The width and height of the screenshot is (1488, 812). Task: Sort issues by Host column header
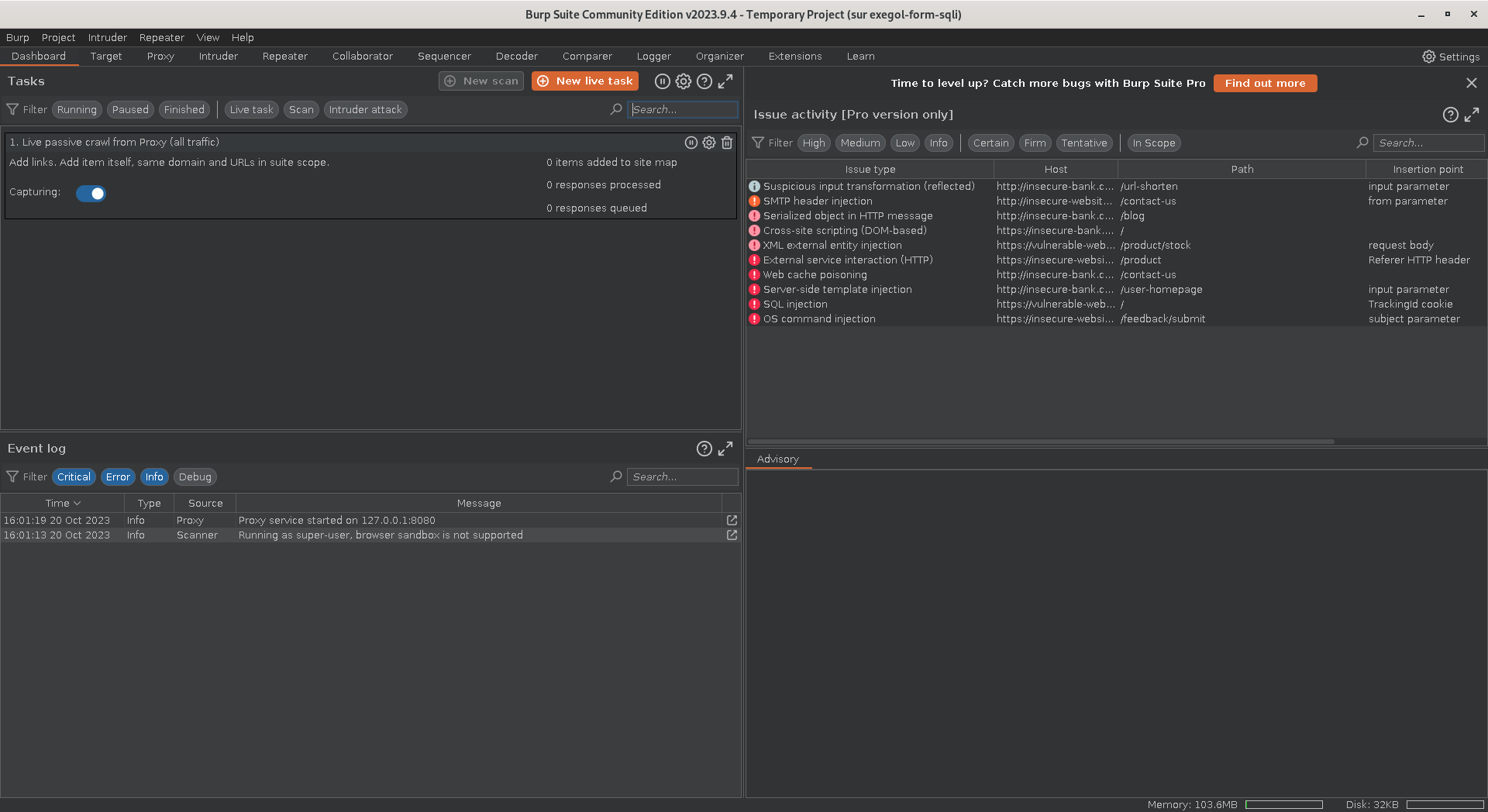tap(1056, 170)
